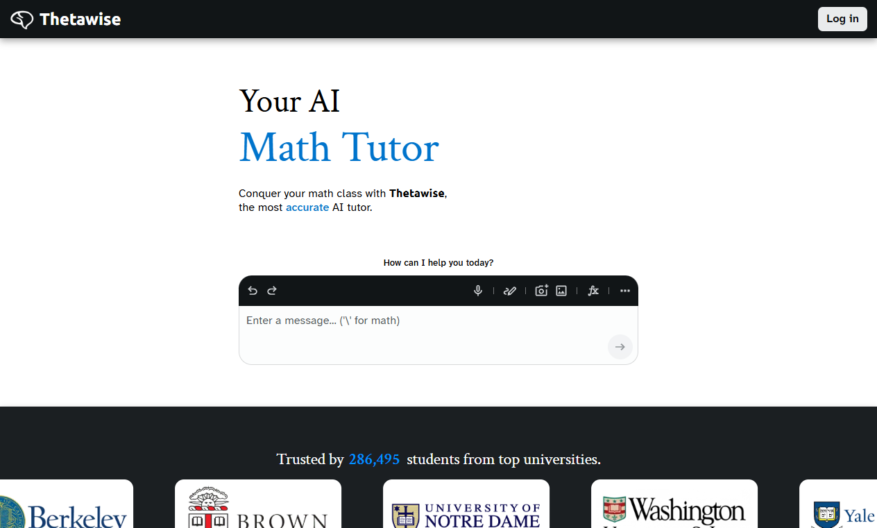Click the Math Tutor heading
The image size is (877, 528).
coord(339,148)
